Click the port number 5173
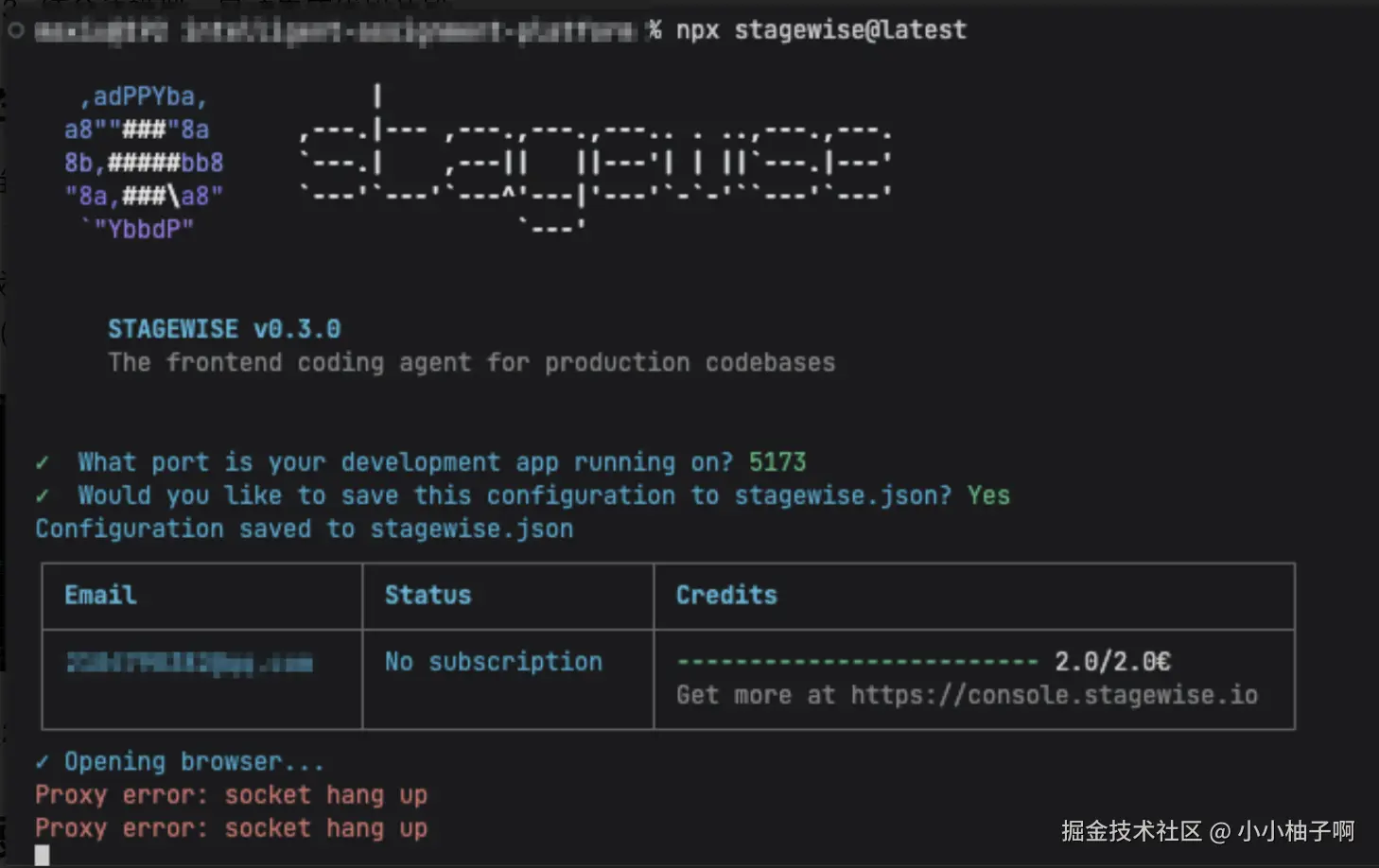 click(777, 462)
